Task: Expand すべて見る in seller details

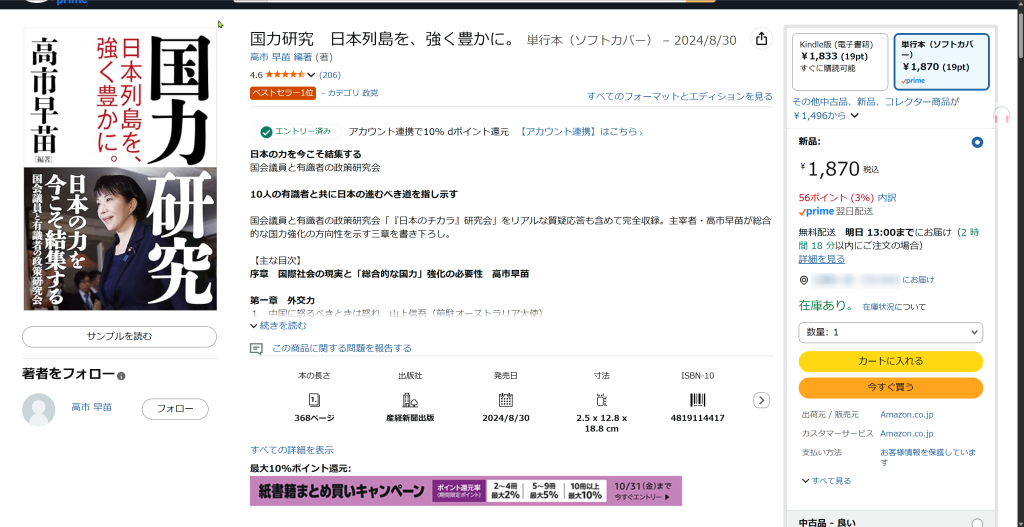Action: 826,480
